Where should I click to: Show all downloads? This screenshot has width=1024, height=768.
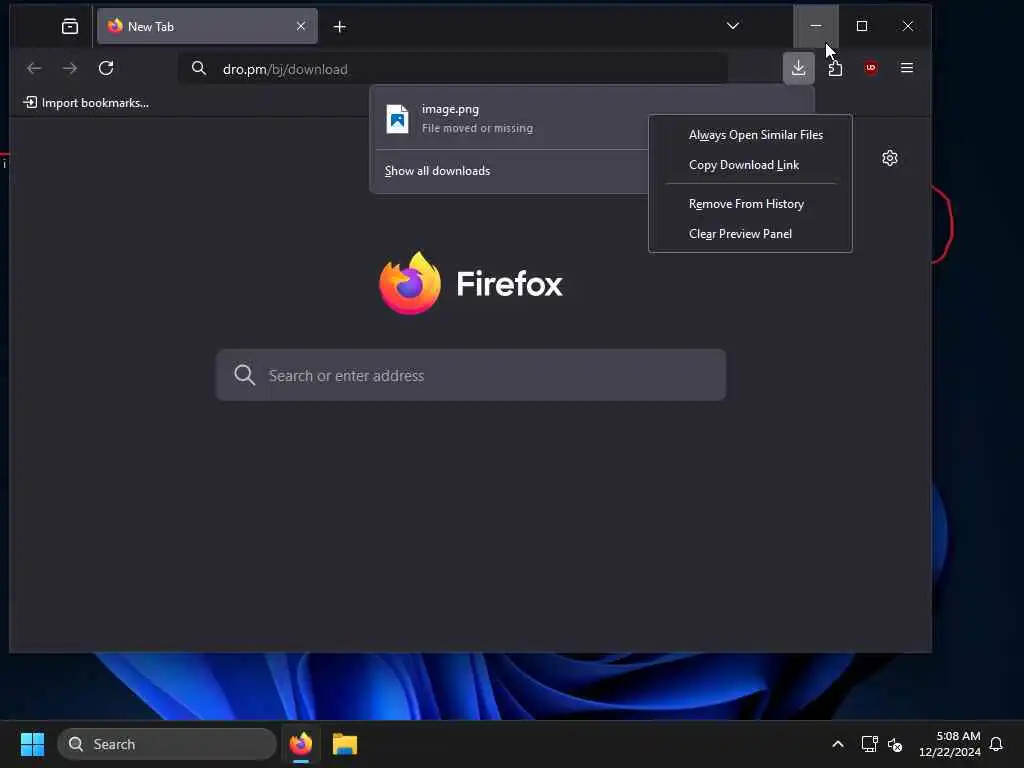click(x=438, y=171)
